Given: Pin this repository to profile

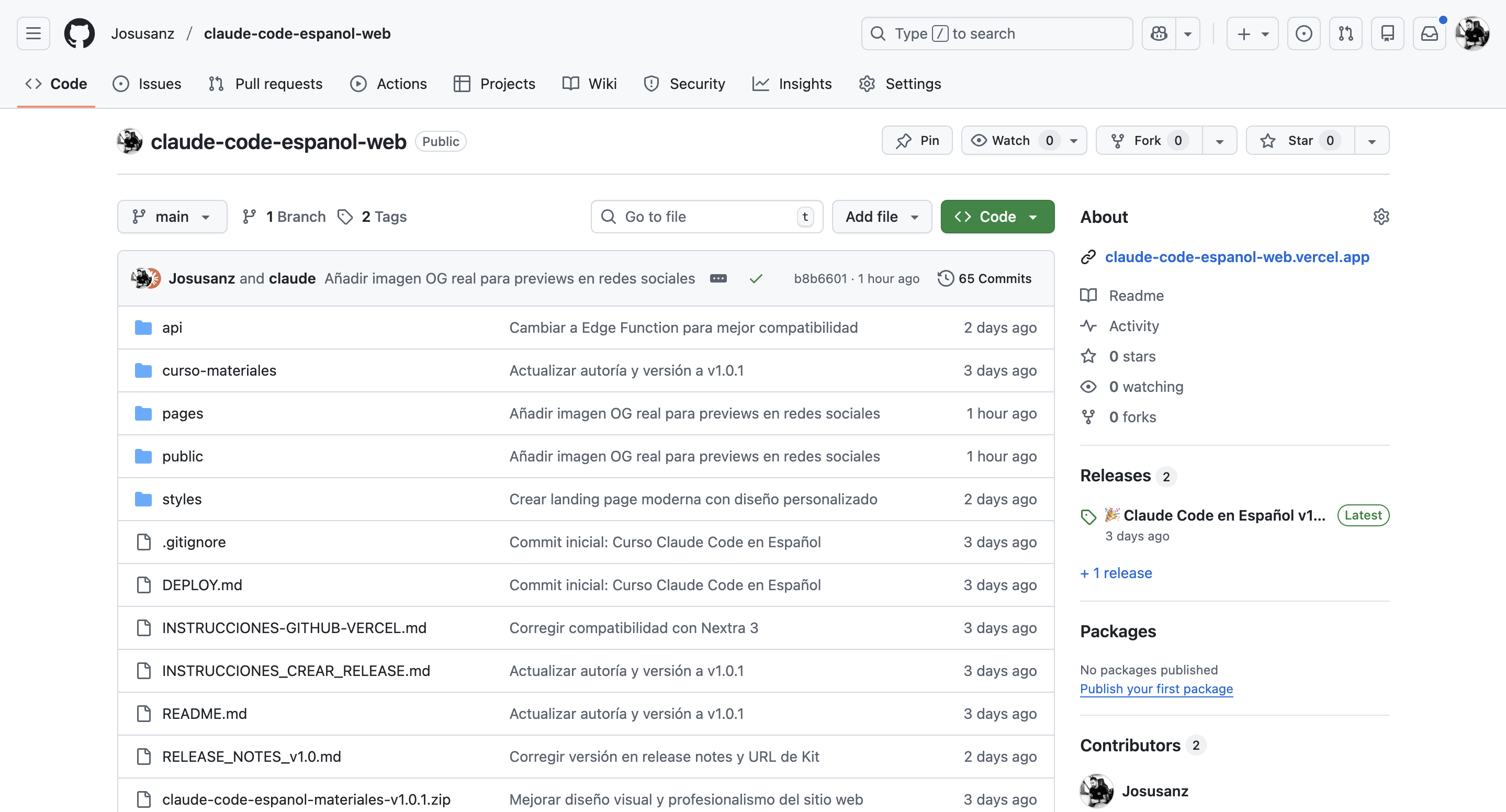Looking at the screenshot, I should 917,140.
